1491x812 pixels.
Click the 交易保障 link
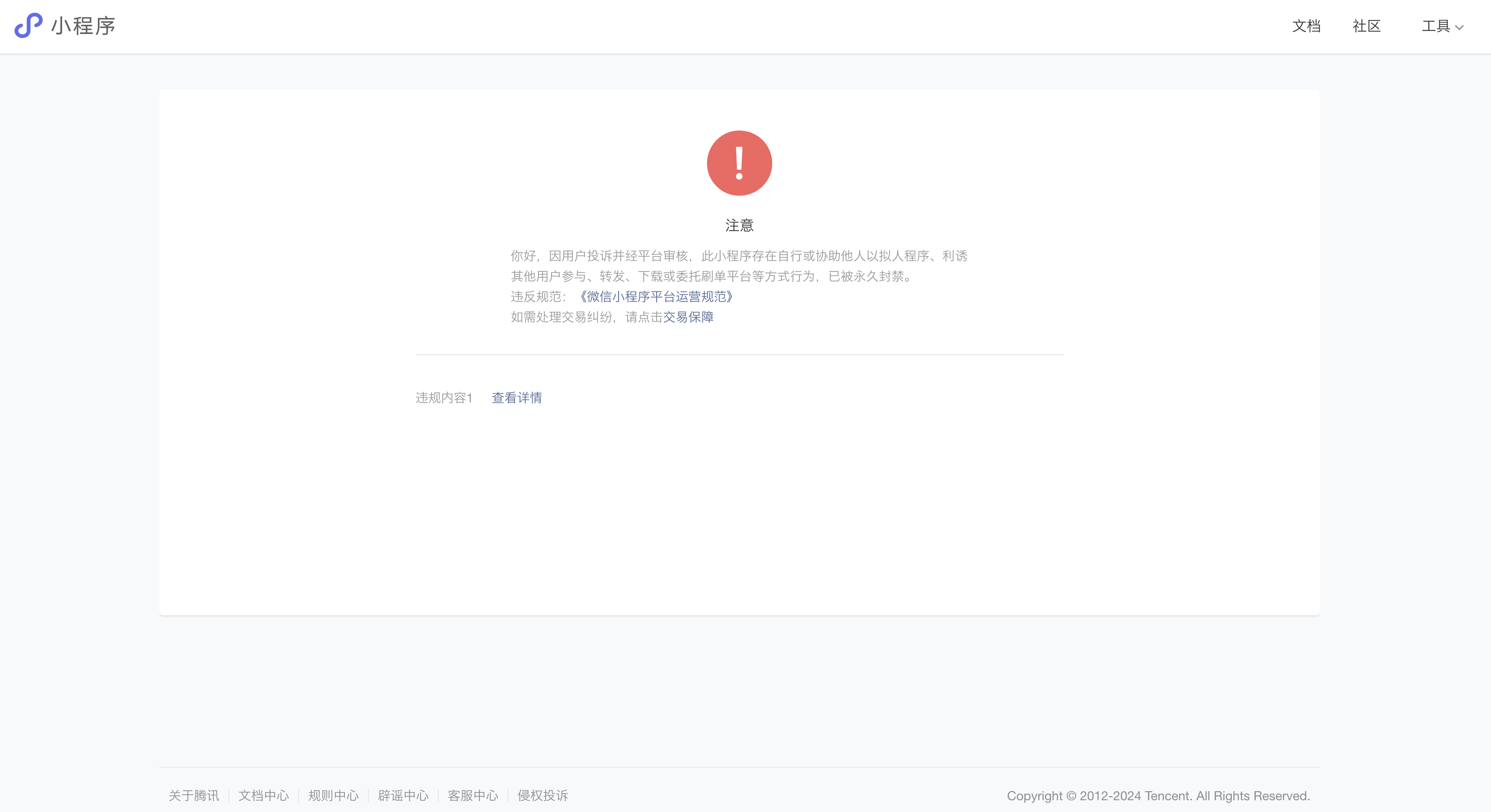coord(688,317)
